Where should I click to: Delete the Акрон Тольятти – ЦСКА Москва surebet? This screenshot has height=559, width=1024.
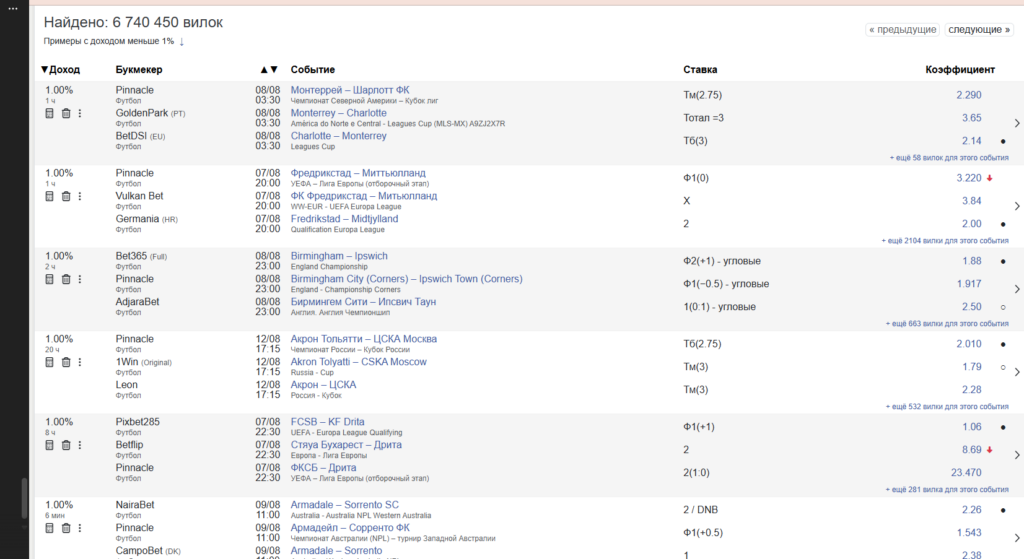pyautogui.click(x=66, y=362)
